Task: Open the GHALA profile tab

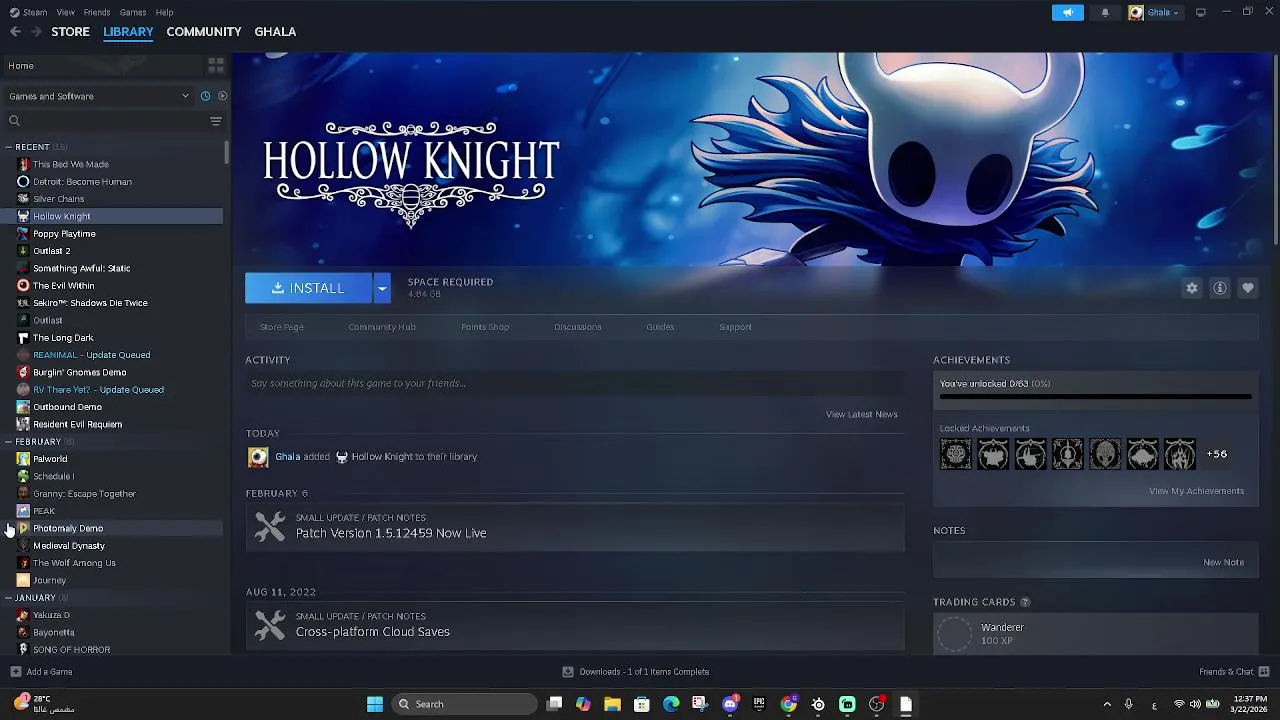Action: click(x=275, y=32)
